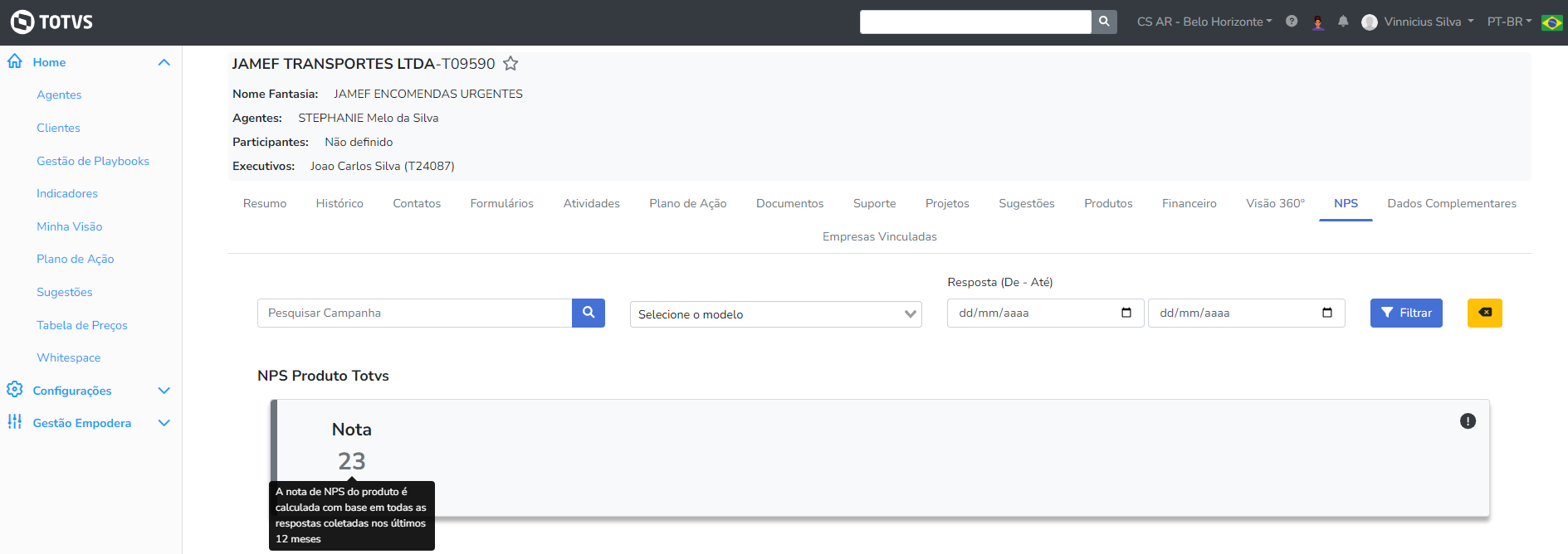
Task: Collapse the Home menu chevron
Action: (x=164, y=62)
